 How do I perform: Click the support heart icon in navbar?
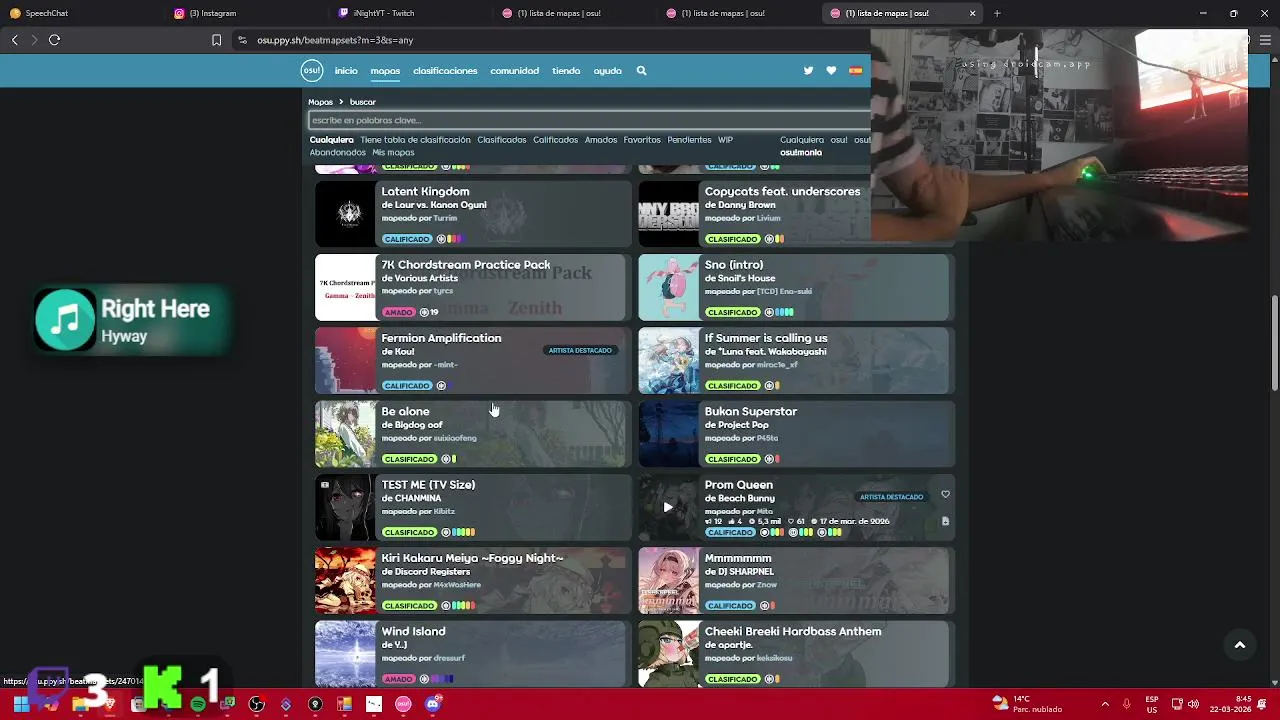click(831, 71)
